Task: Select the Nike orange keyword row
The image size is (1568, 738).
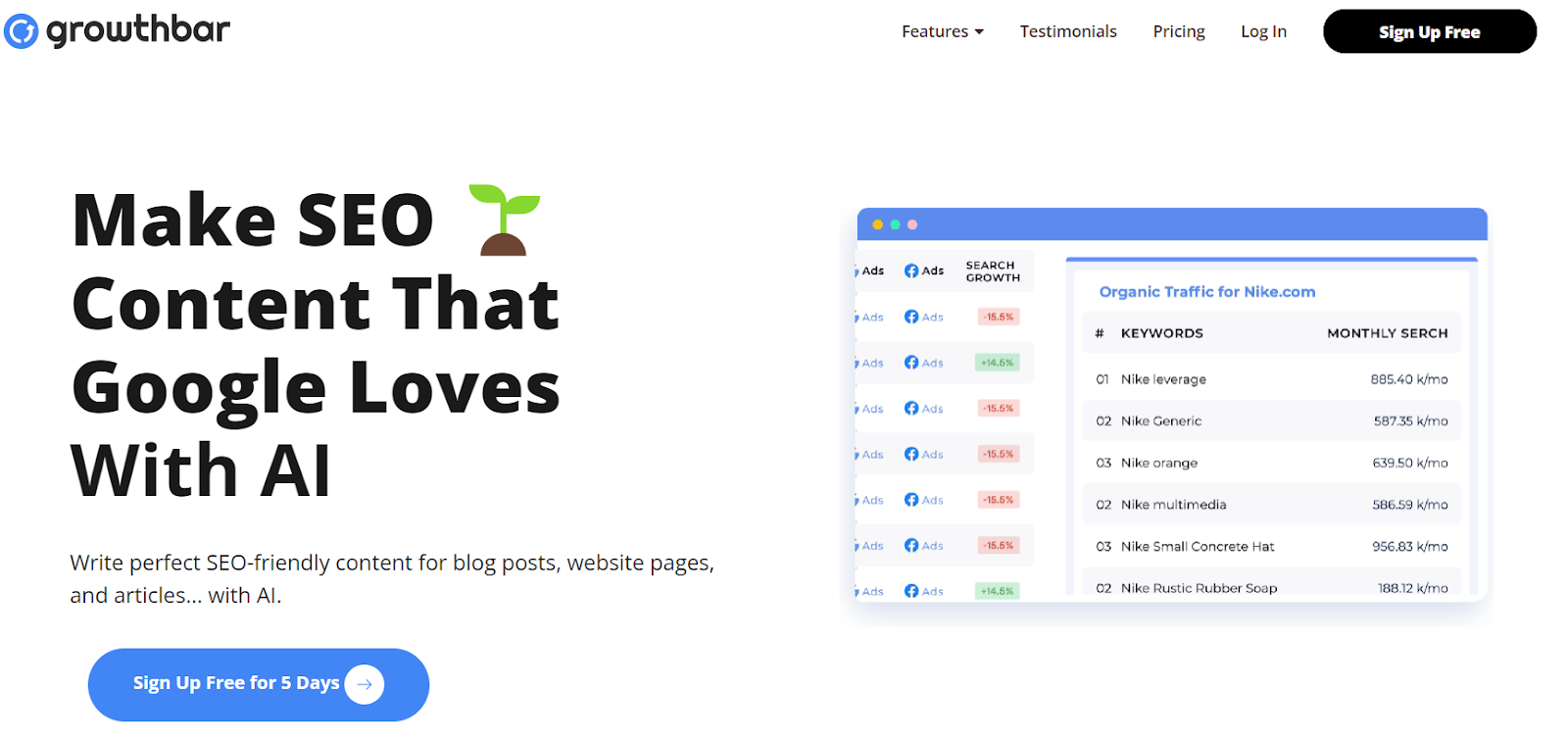Action: [1271, 463]
